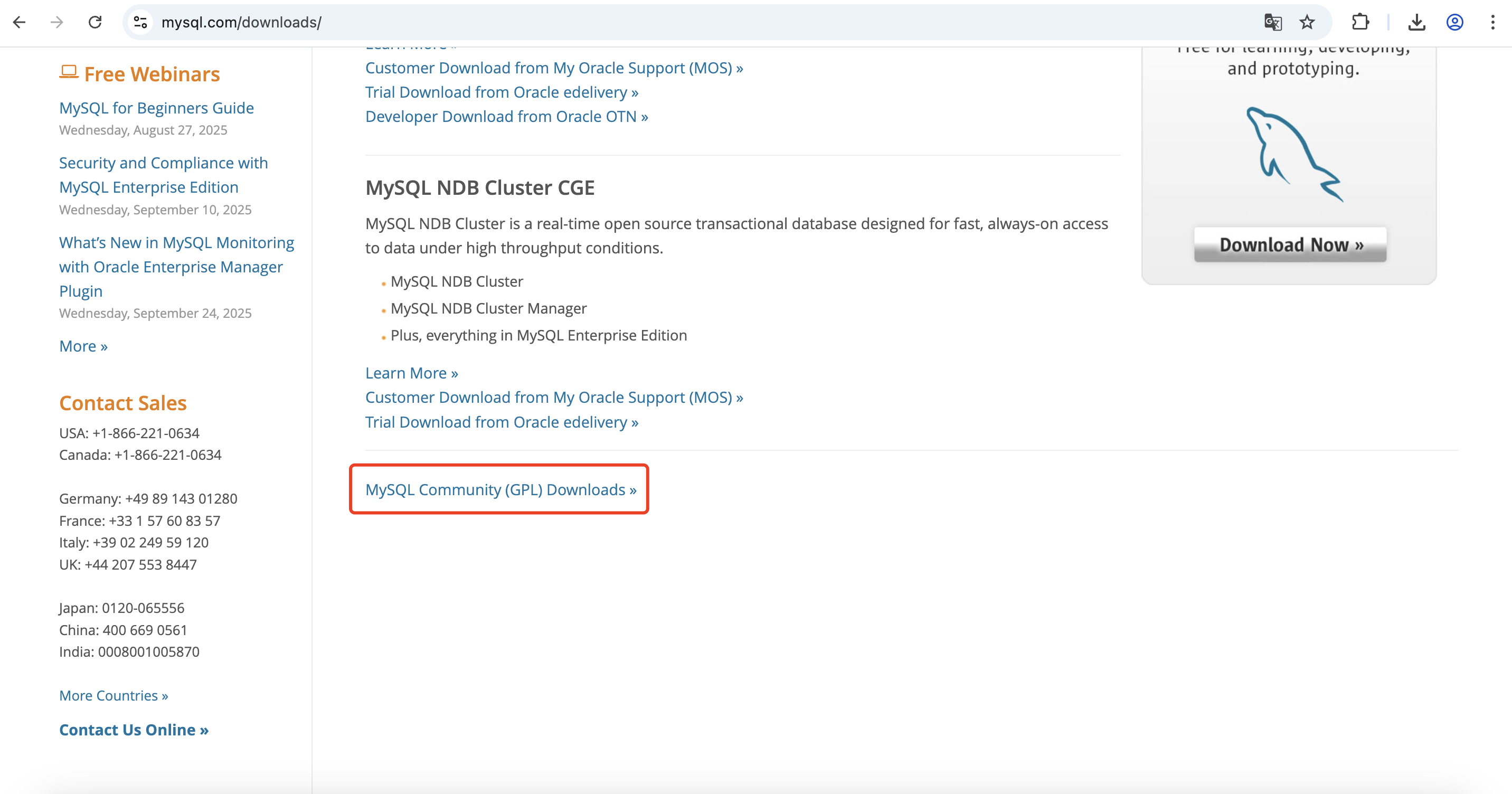Viewport: 1512px width, 794px height.
Task: Bookmark this page with star icon
Action: click(1307, 22)
